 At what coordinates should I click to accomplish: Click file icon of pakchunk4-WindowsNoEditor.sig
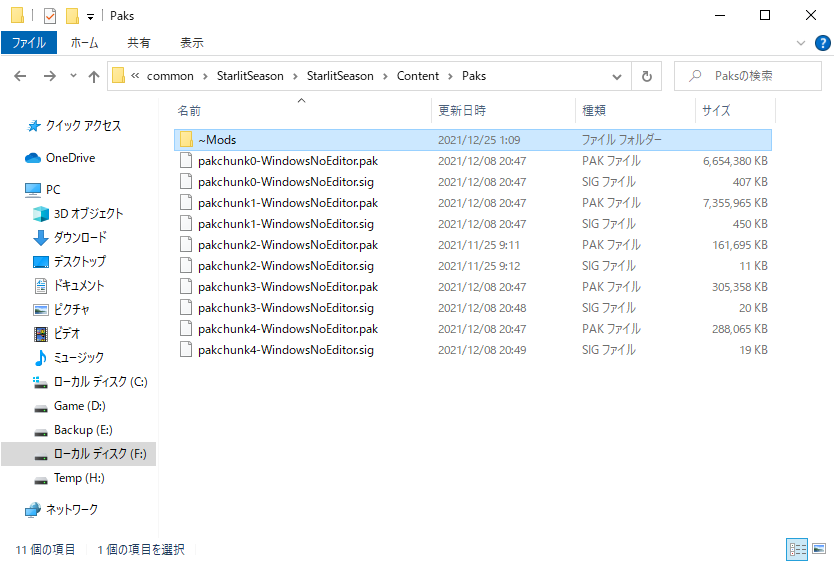pos(186,350)
